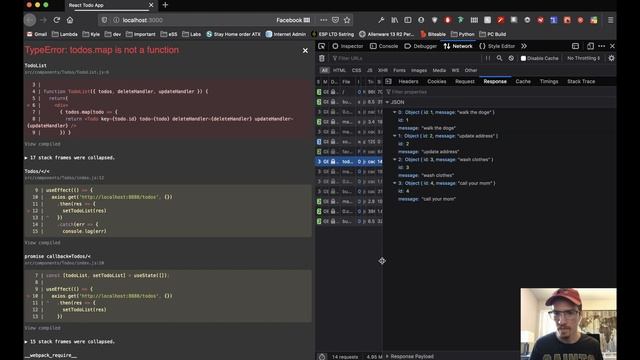Collapse object 1 update address
The height and width of the screenshot is (360, 640).
(395, 136)
